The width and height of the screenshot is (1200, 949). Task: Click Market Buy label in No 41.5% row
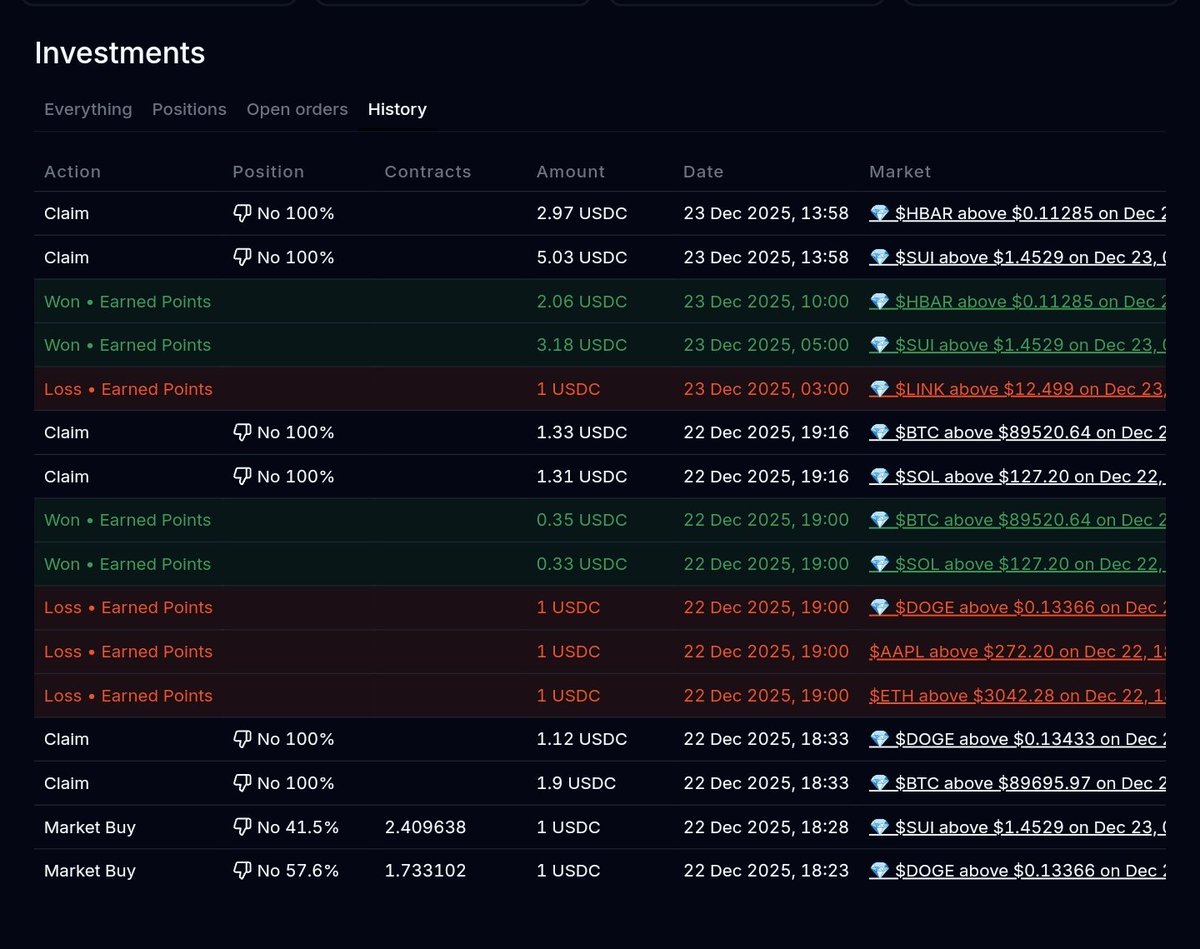point(90,827)
